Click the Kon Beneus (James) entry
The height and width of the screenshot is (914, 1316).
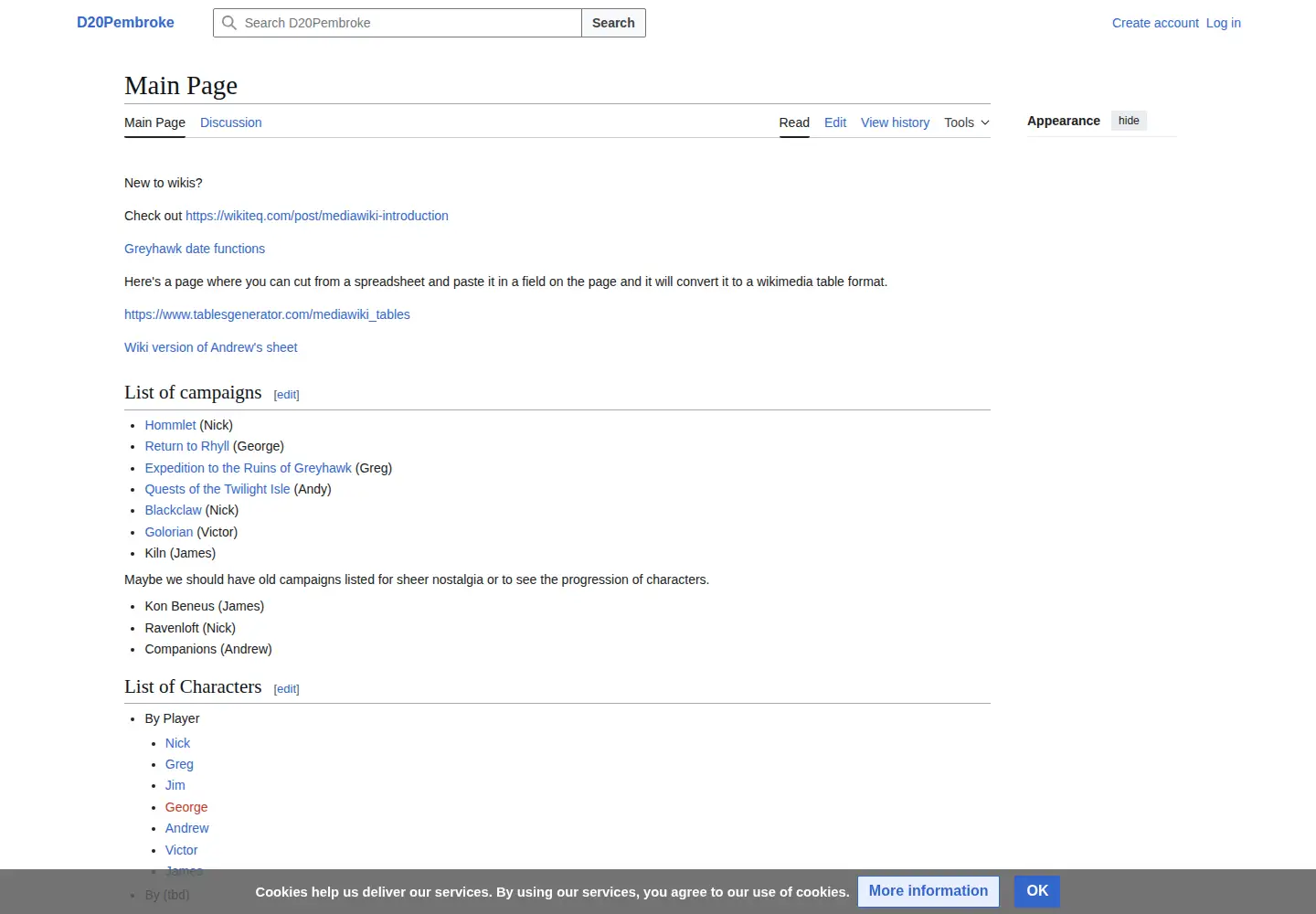pos(205,606)
